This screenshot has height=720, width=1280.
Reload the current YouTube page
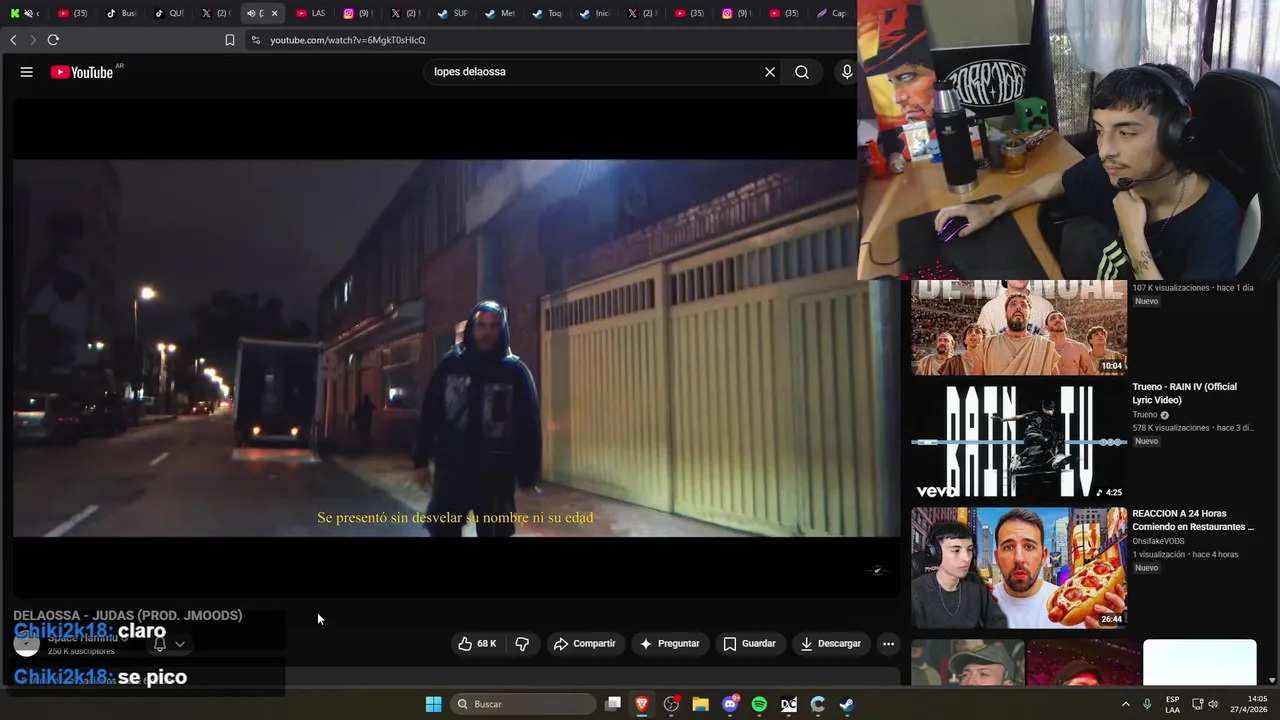pos(53,40)
